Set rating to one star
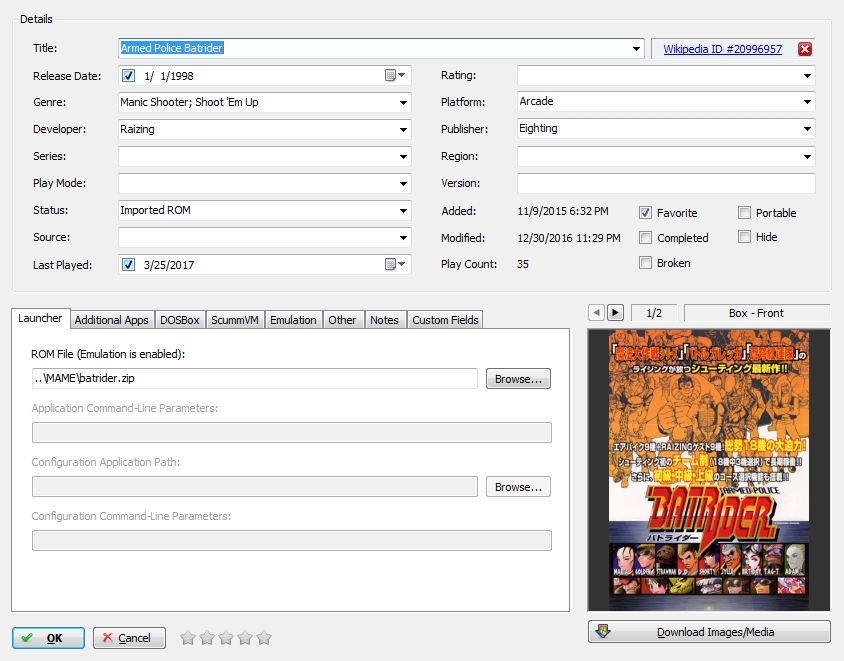 pyautogui.click(x=188, y=638)
